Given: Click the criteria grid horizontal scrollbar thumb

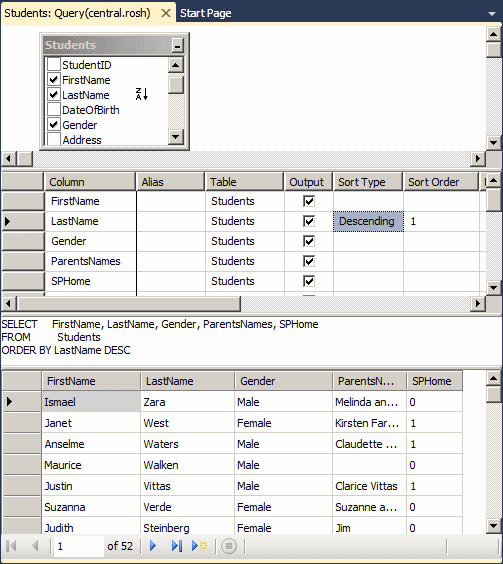Looking at the screenshot, I should point(129,304).
